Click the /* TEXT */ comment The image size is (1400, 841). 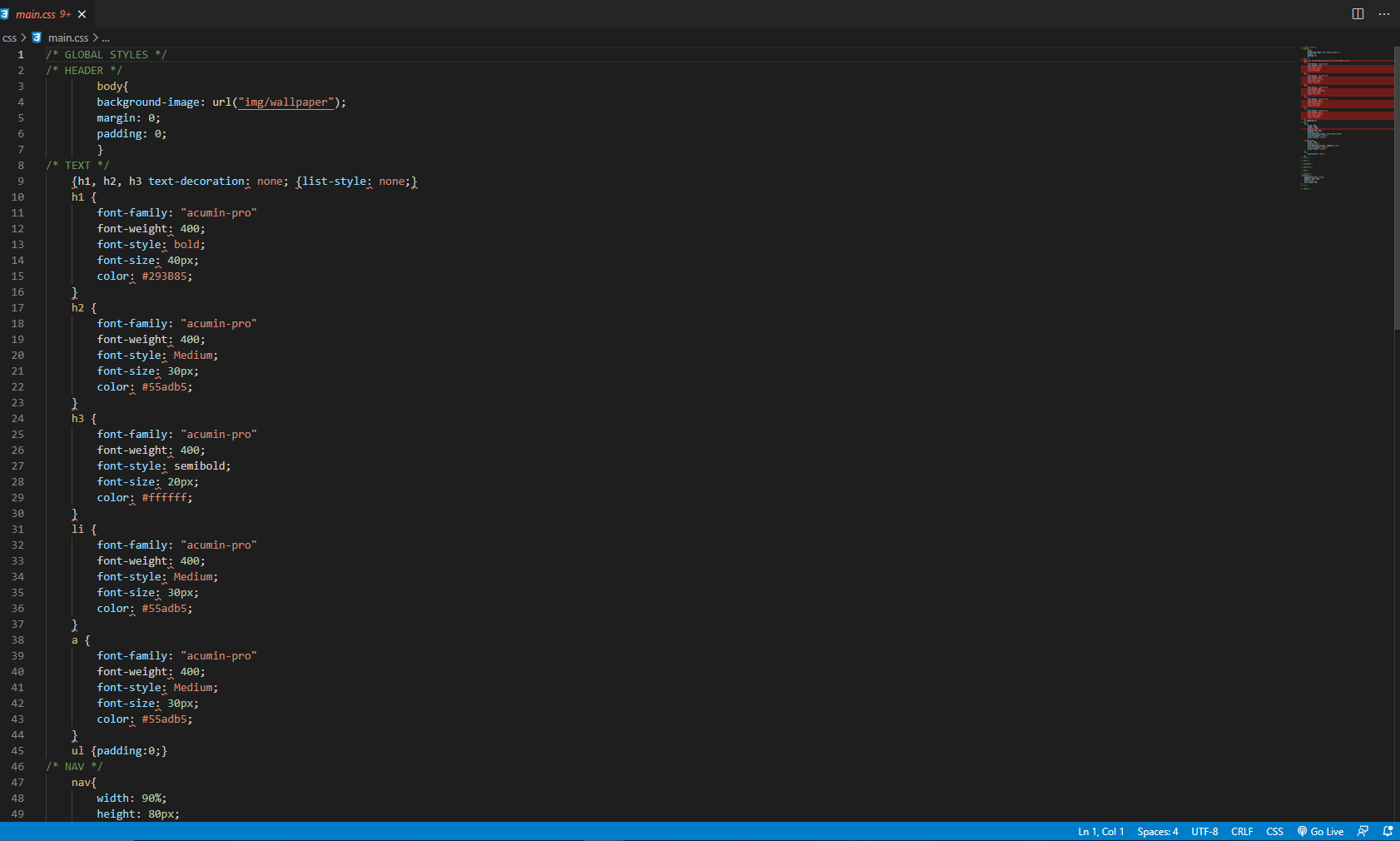pyautogui.click(x=77, y=166)
